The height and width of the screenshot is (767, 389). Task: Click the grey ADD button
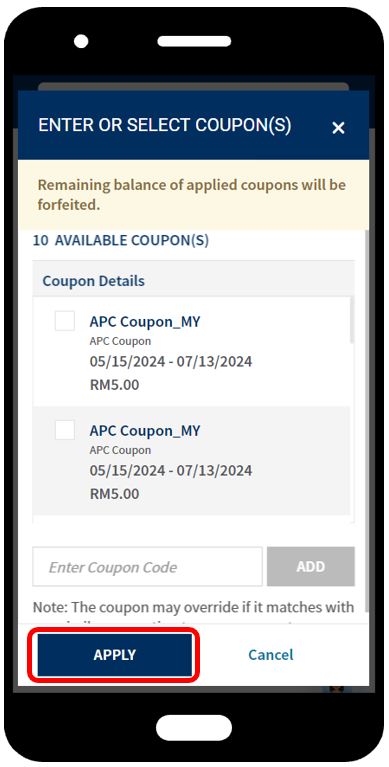coord(311,566)
